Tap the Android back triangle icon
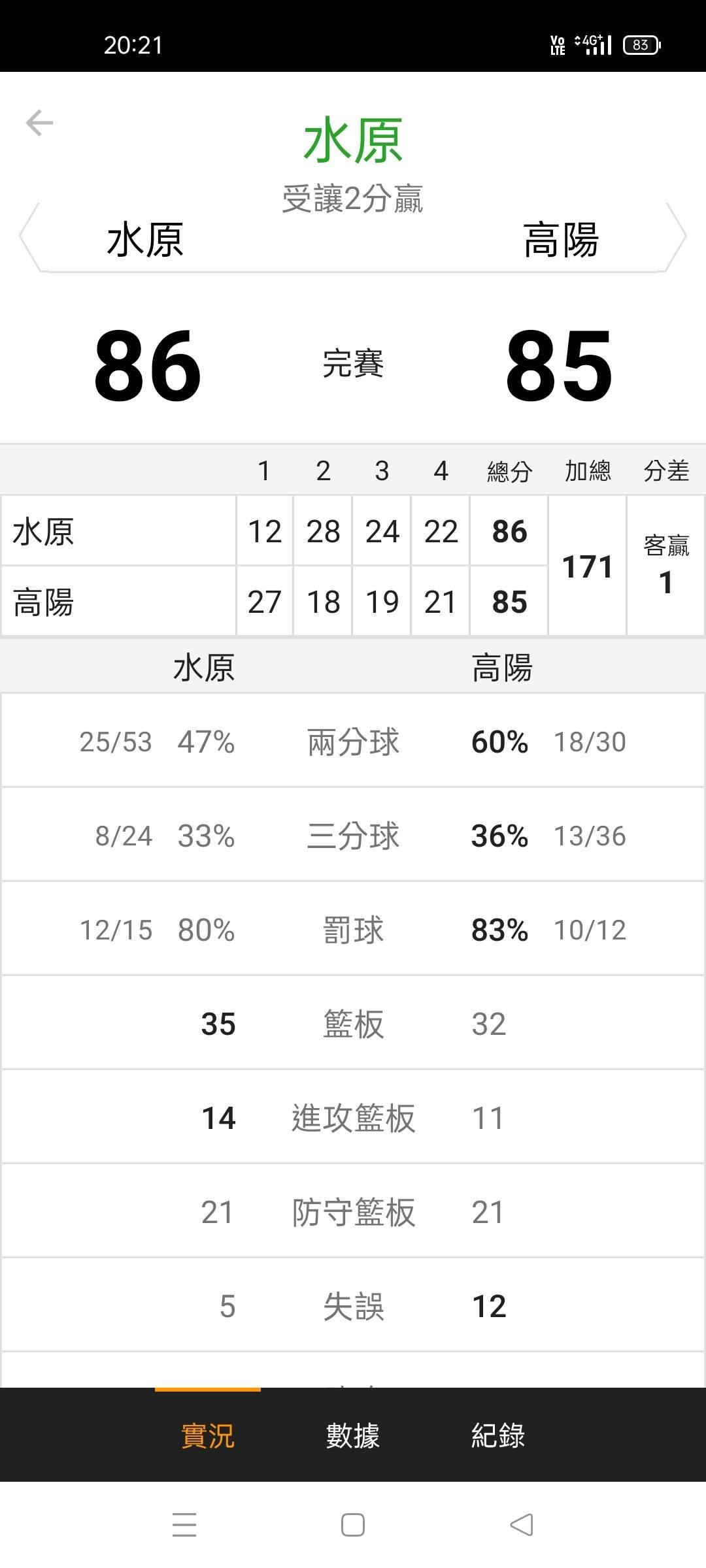The width and height of the screenshot is (706, 1568). click(522, 1525)
